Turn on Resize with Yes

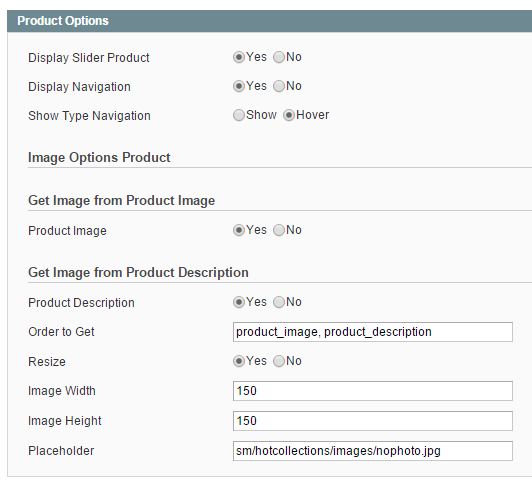pyautogui.click(x=239, y=361)
